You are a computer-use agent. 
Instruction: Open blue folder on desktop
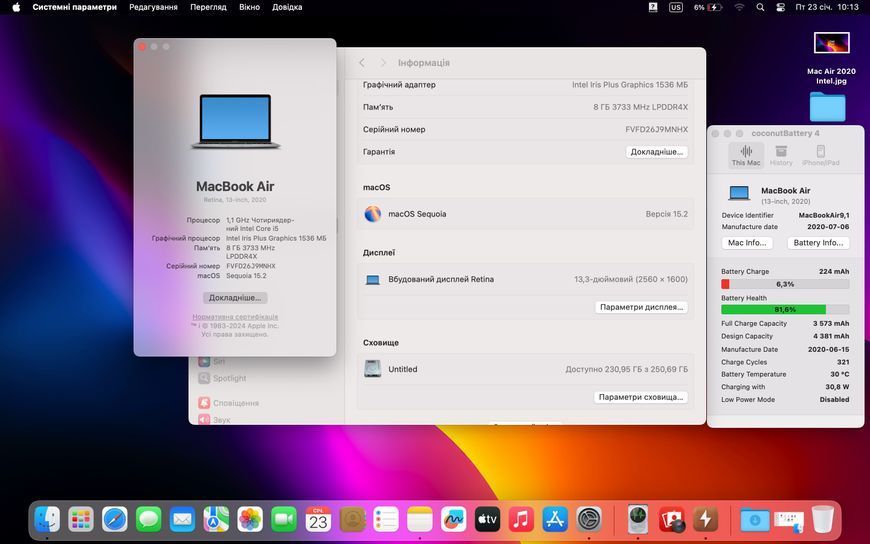click(827, 106)
